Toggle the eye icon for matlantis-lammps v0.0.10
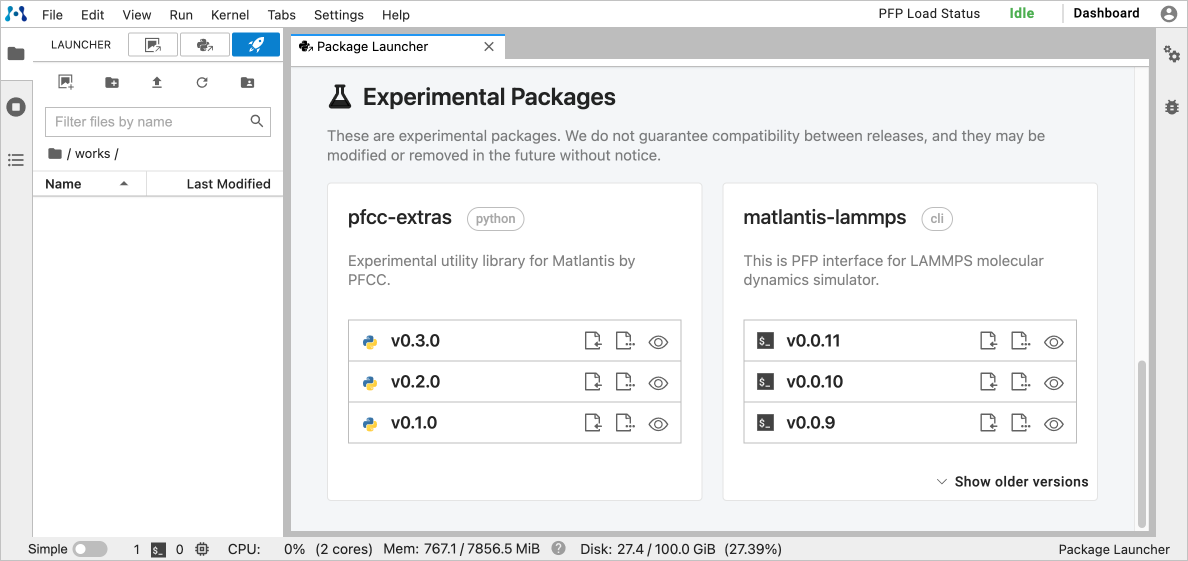The height and width of the screenshot is (561, 1188). [x=1054, y=383]
